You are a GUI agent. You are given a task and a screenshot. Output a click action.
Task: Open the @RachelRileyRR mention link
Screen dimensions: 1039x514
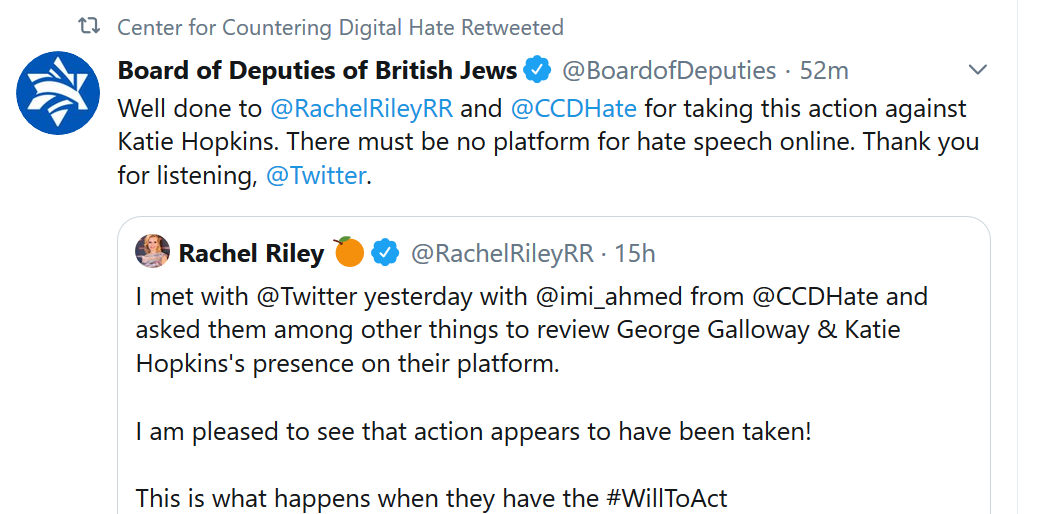[x=362, y=108]
